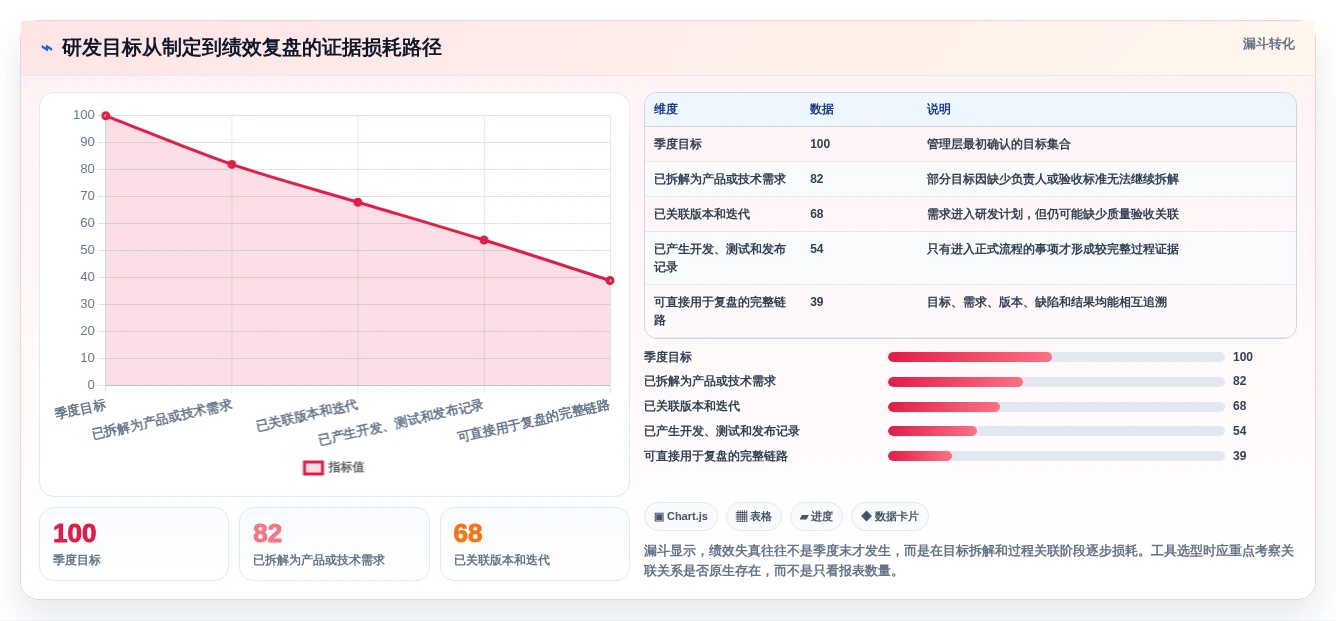The width and height of the screenshot is (1336, 621).
Task: Click the 可直接用于复盘的完整链路 progress bar
Action: point(1056,456)
